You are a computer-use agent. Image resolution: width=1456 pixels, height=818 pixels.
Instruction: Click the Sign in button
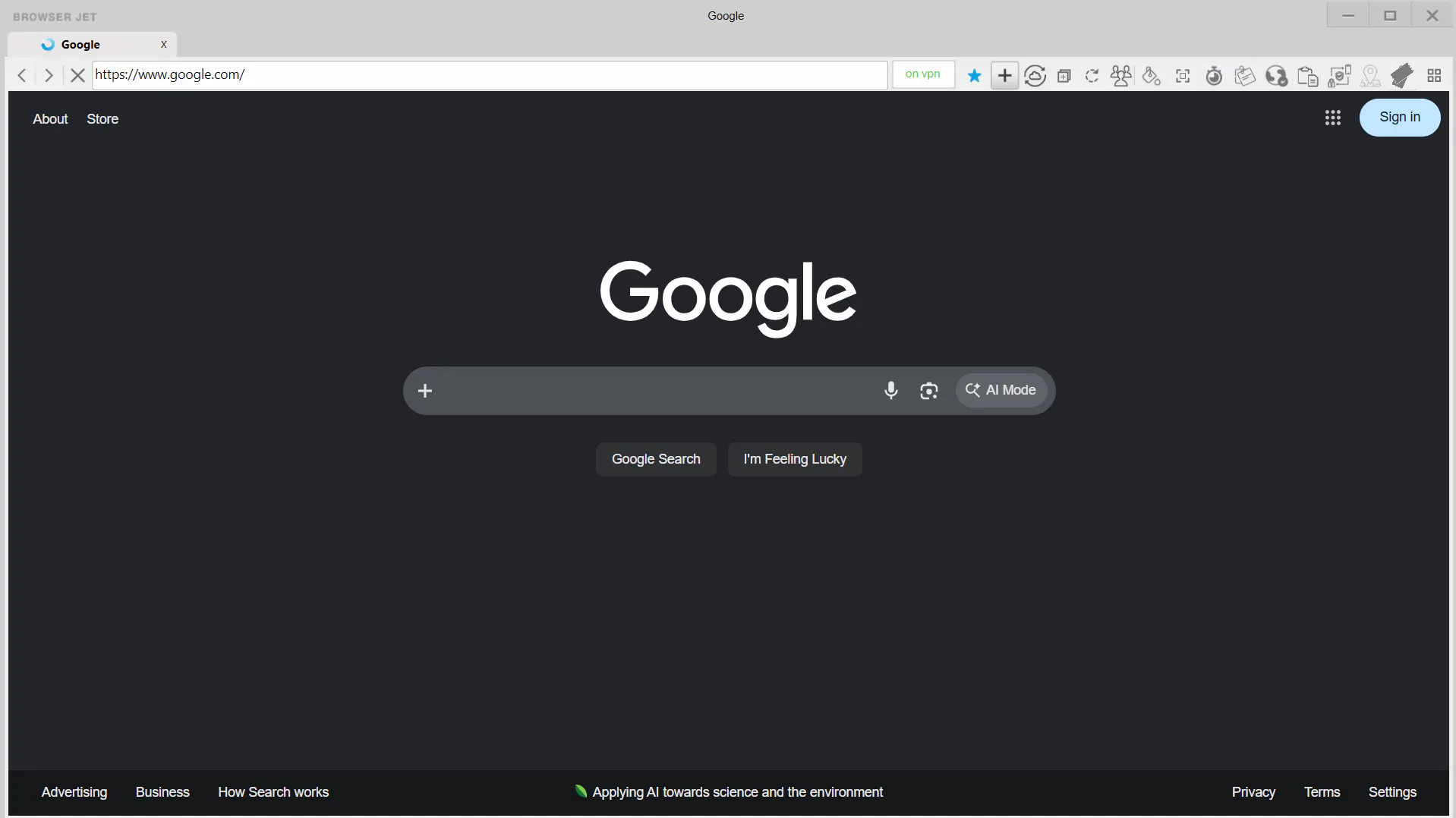(1400, 117)
